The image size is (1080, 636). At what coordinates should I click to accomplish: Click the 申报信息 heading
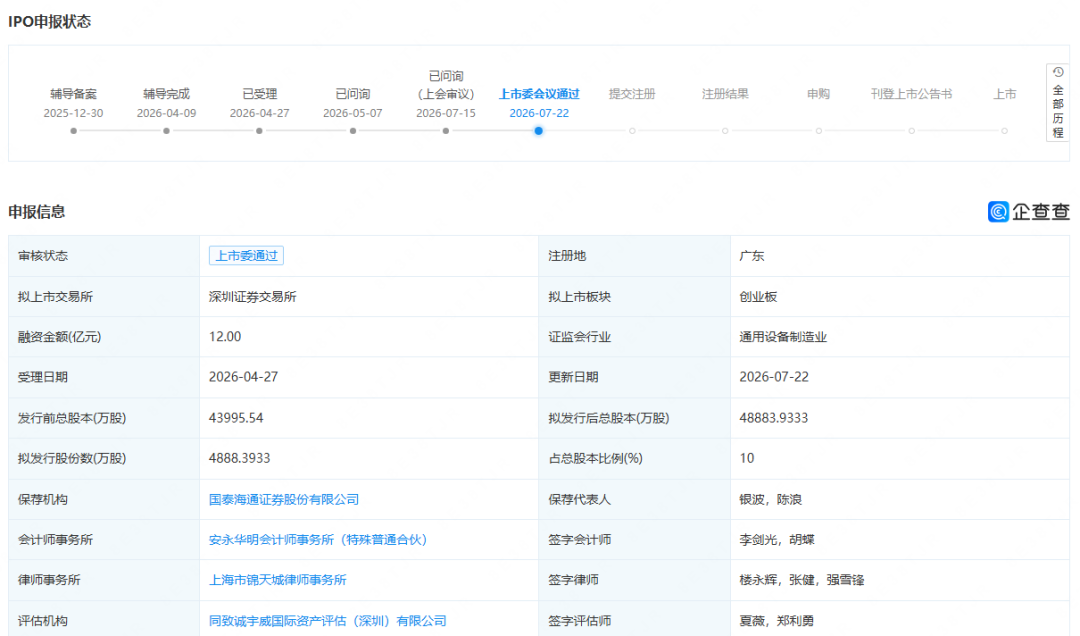point(37,212)
